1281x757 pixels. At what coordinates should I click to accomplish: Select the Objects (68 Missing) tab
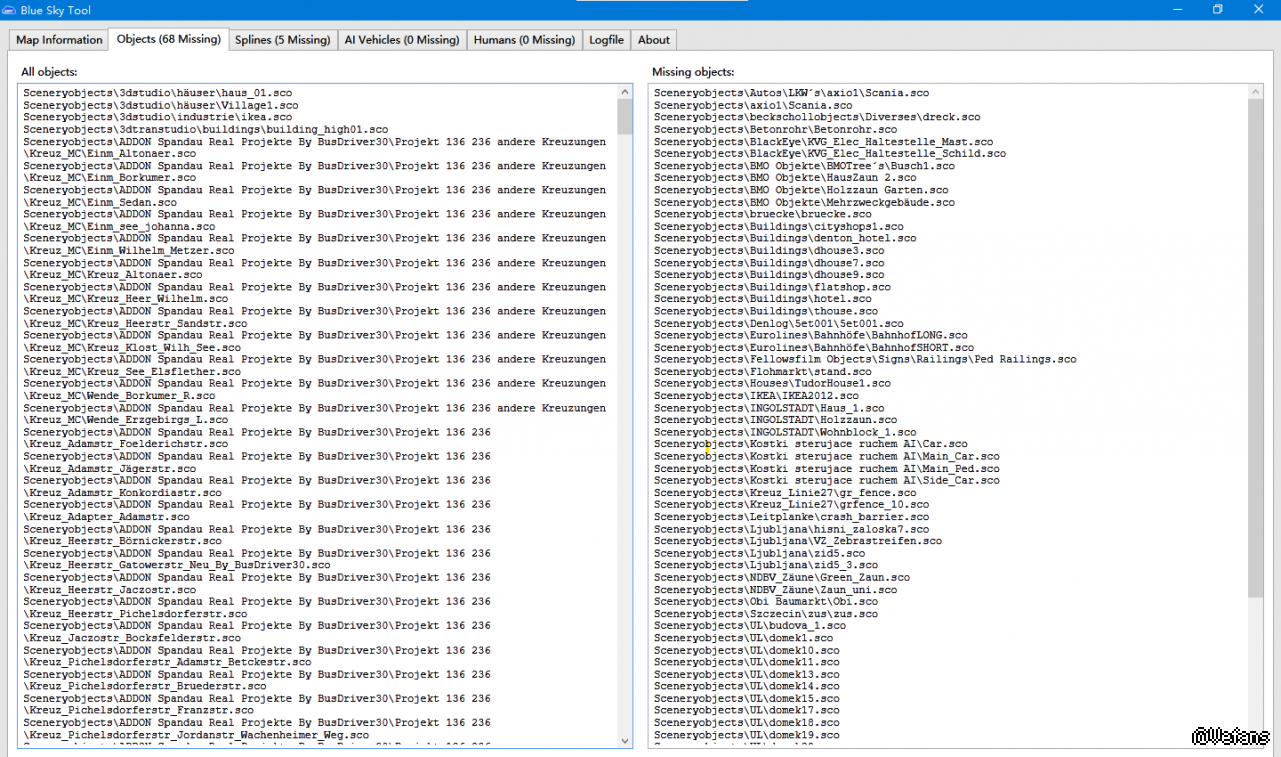pyautogui.click(x=168, y=39)
